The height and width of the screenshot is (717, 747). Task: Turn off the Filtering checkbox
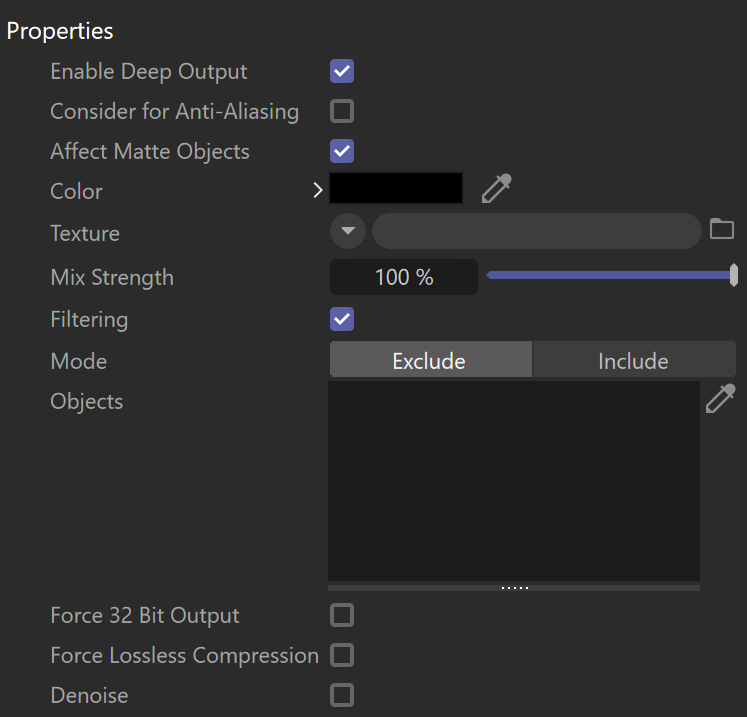(x=342, y=319)
